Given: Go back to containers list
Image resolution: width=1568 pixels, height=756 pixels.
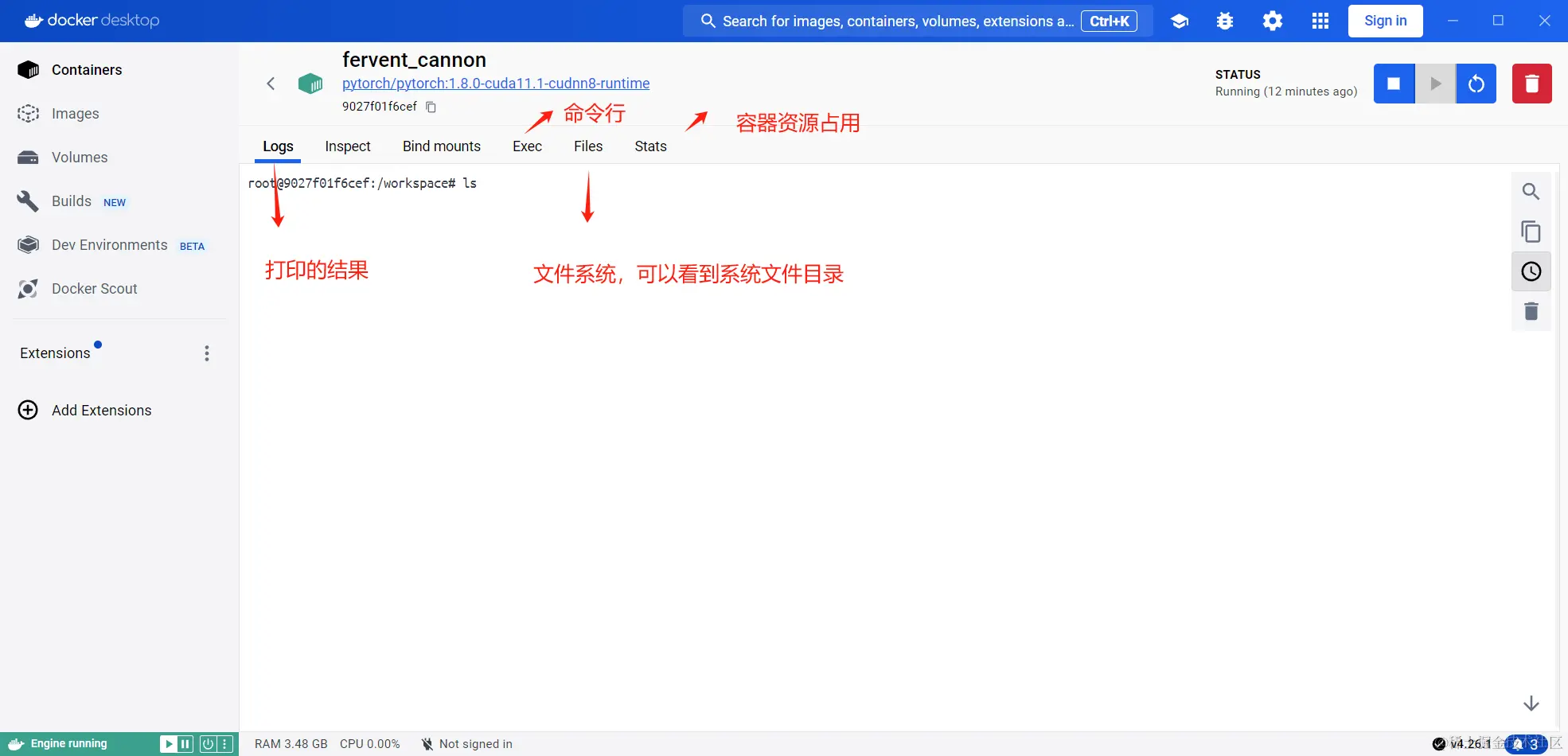Looking at the screenshot, I should [271, 84].
